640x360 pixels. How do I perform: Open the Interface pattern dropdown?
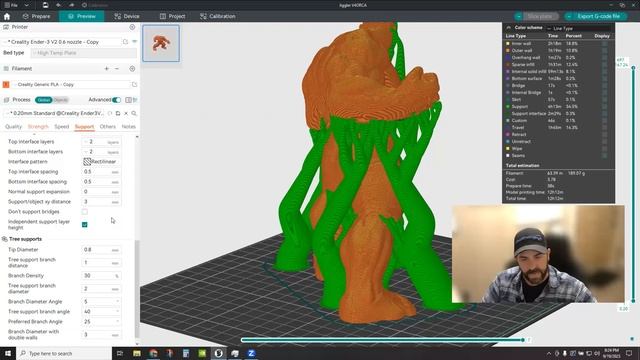tap(102, 162)
